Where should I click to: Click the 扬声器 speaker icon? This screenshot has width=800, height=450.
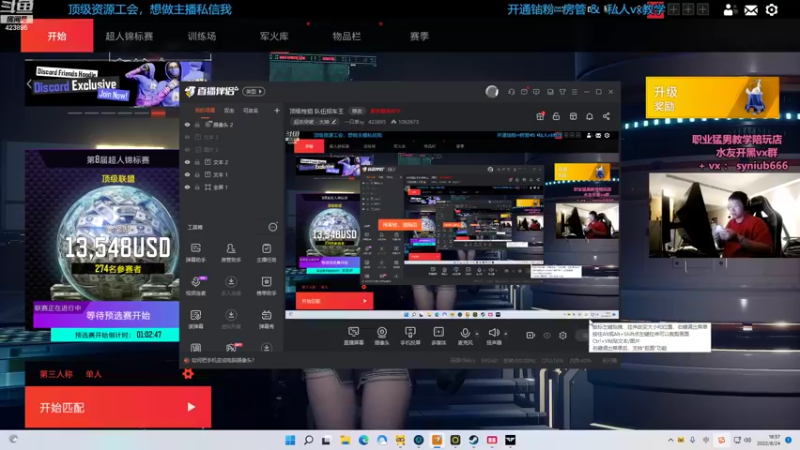pyautogui.click(x=493, y=333)
